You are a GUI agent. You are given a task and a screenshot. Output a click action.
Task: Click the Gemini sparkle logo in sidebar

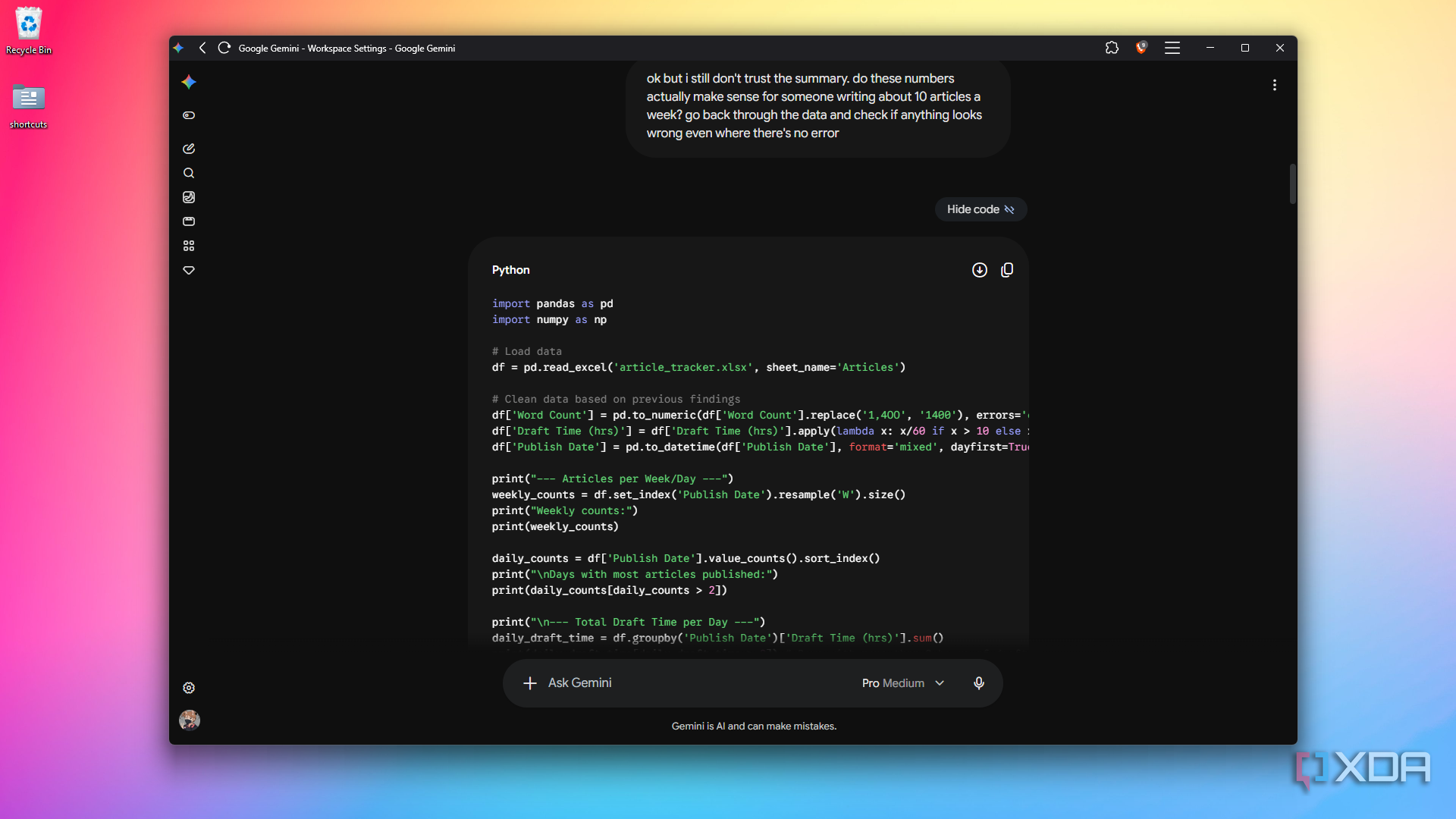pos(189,82)
